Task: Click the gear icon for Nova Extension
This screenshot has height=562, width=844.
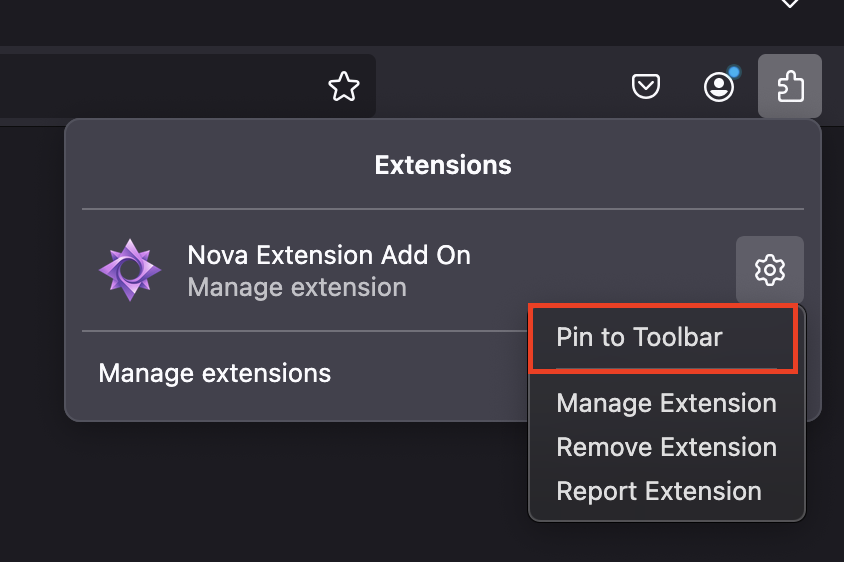Action: click(769, 270)
